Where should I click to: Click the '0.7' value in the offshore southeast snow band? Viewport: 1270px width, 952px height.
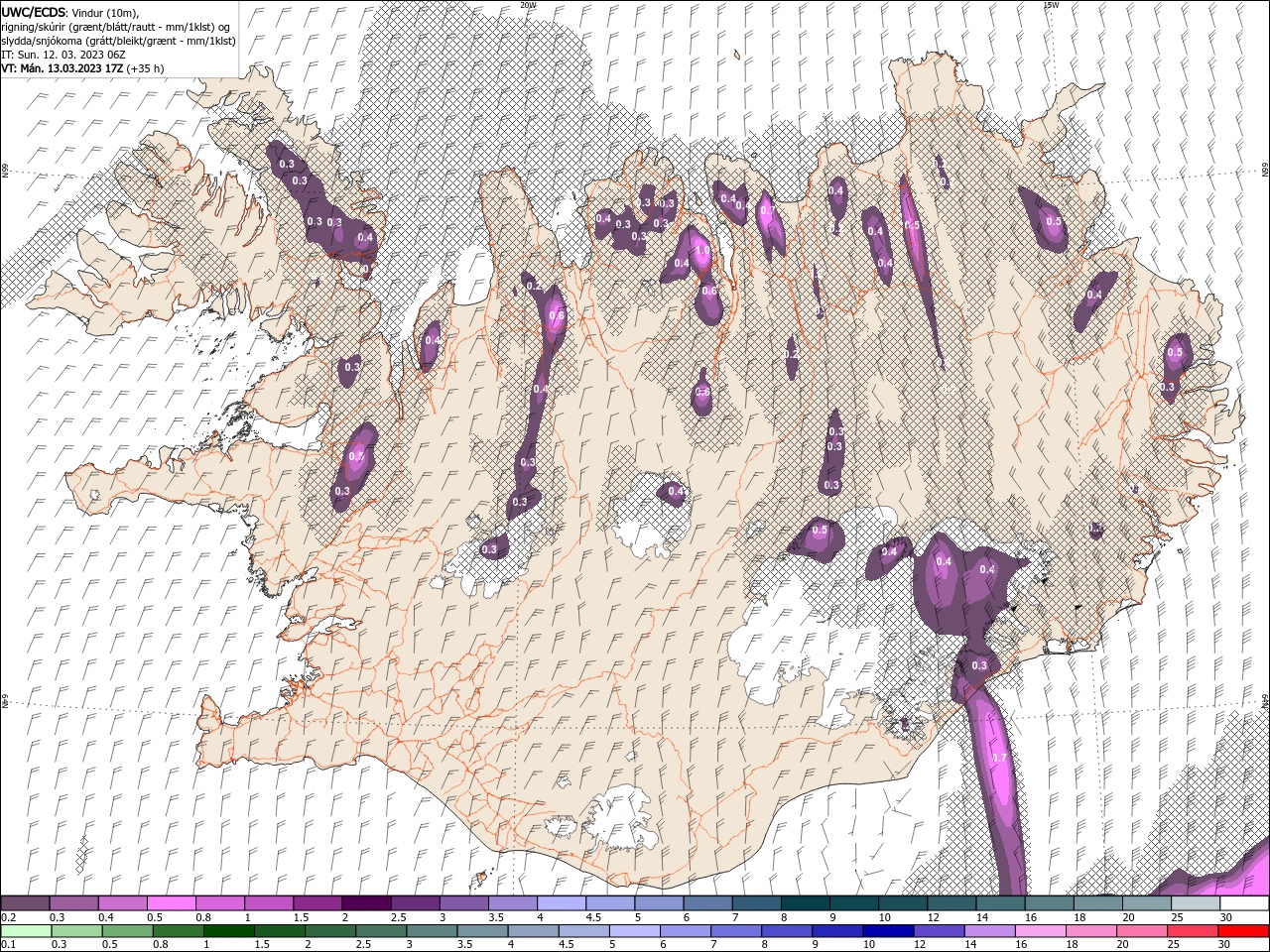(999, 758)
